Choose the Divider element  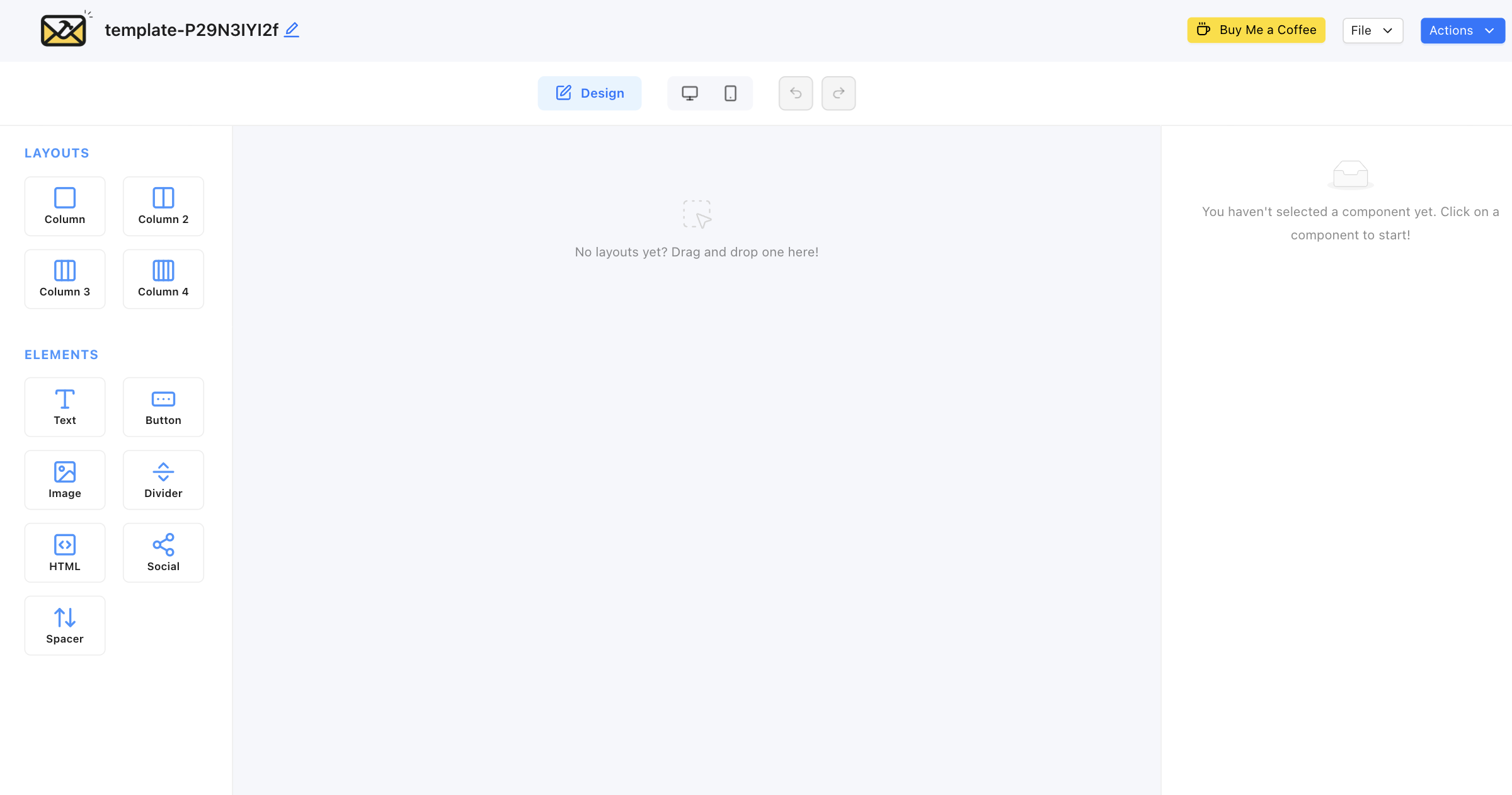163,479
